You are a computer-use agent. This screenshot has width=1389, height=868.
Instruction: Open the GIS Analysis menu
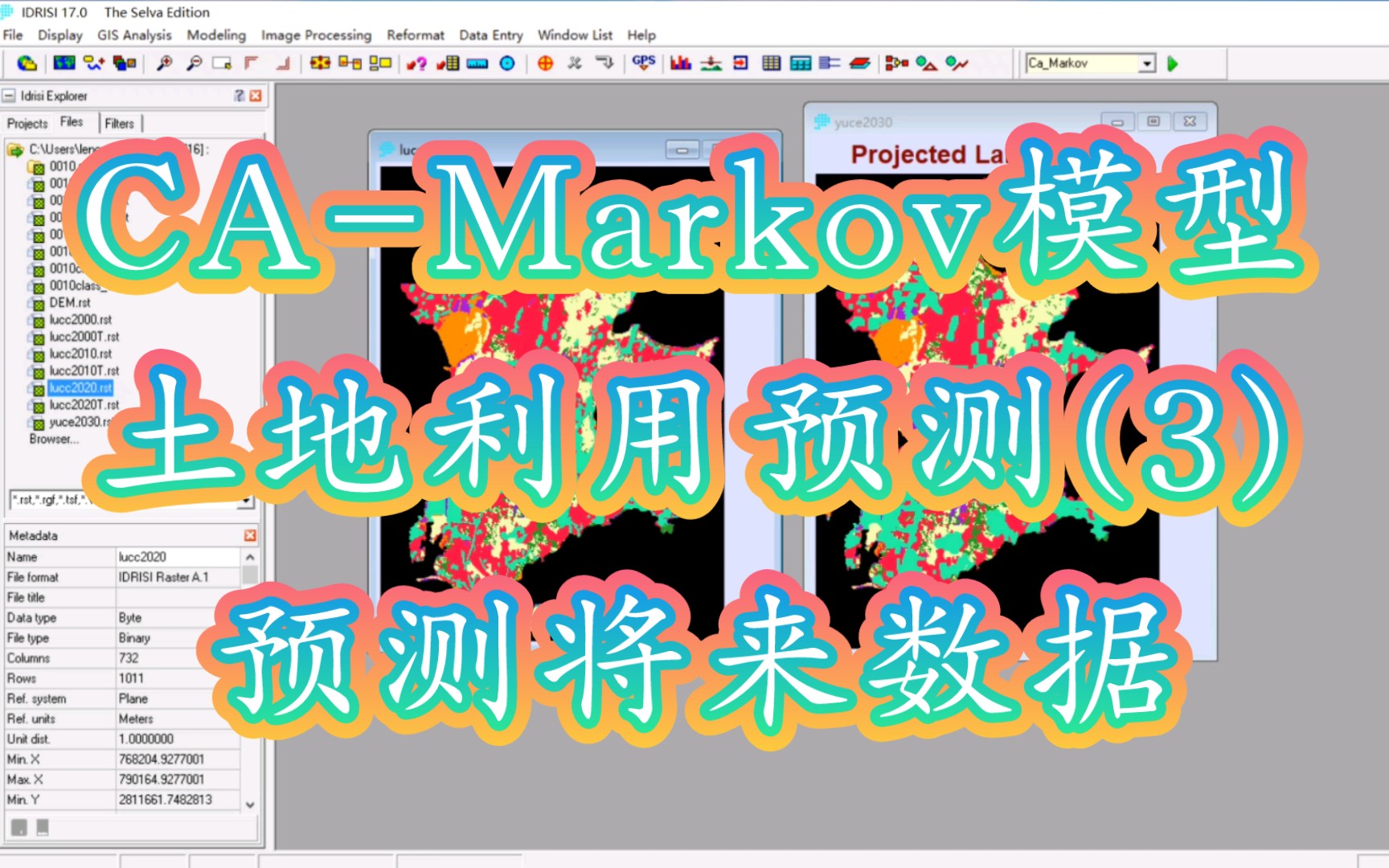click(134, 35)
